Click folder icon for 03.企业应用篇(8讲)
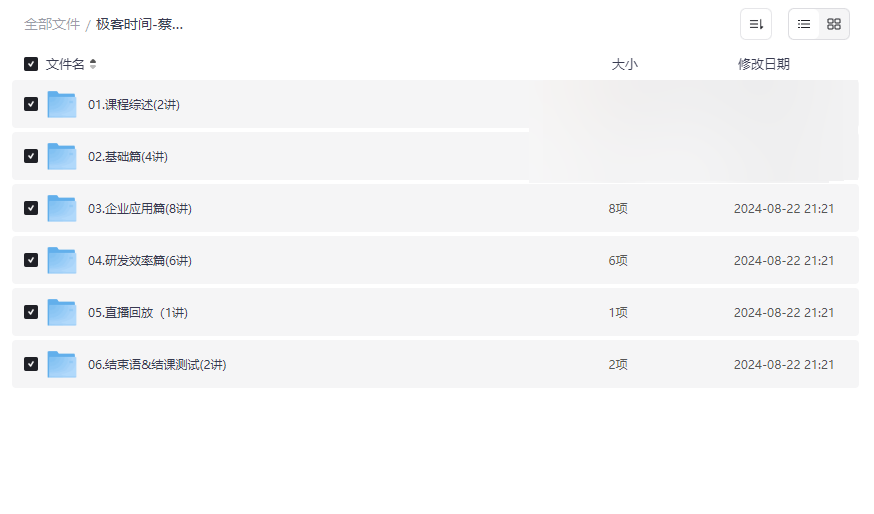 pyautogui.click(x=62, y=208)
